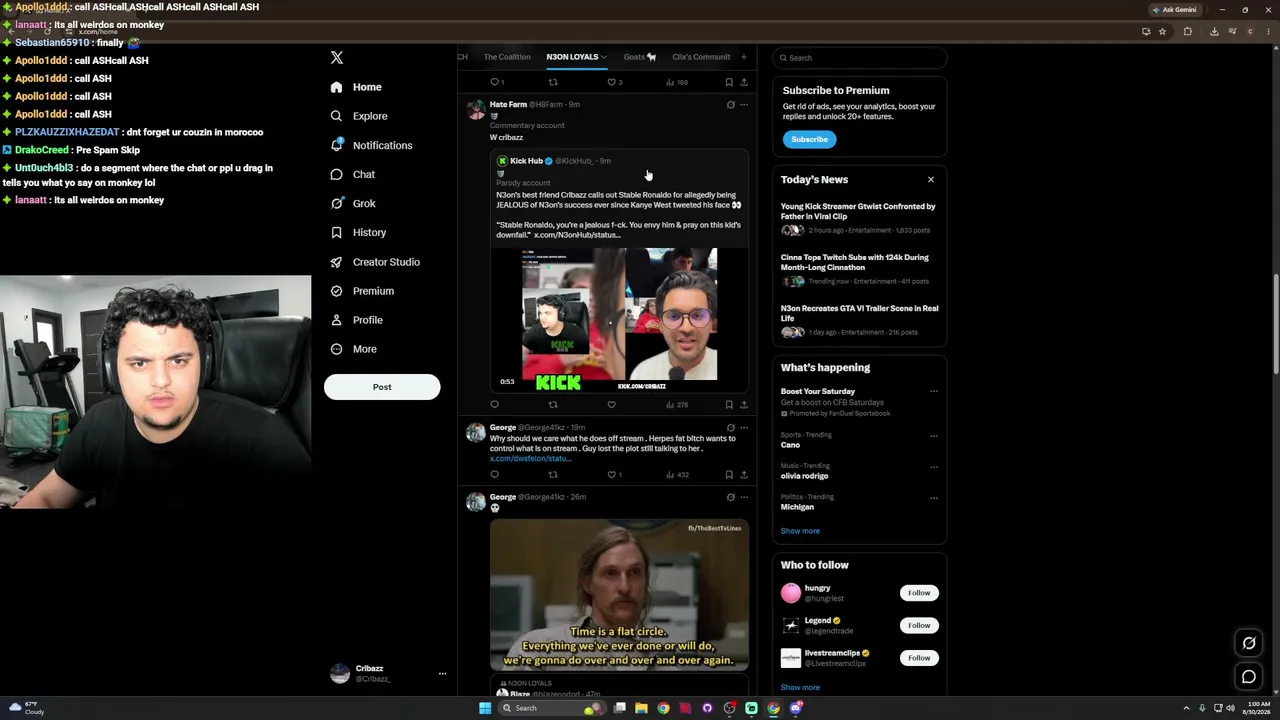Play the Kick Hub video thumbnail
This screenshot has height=720, width=1280.
tap(619, 319)
